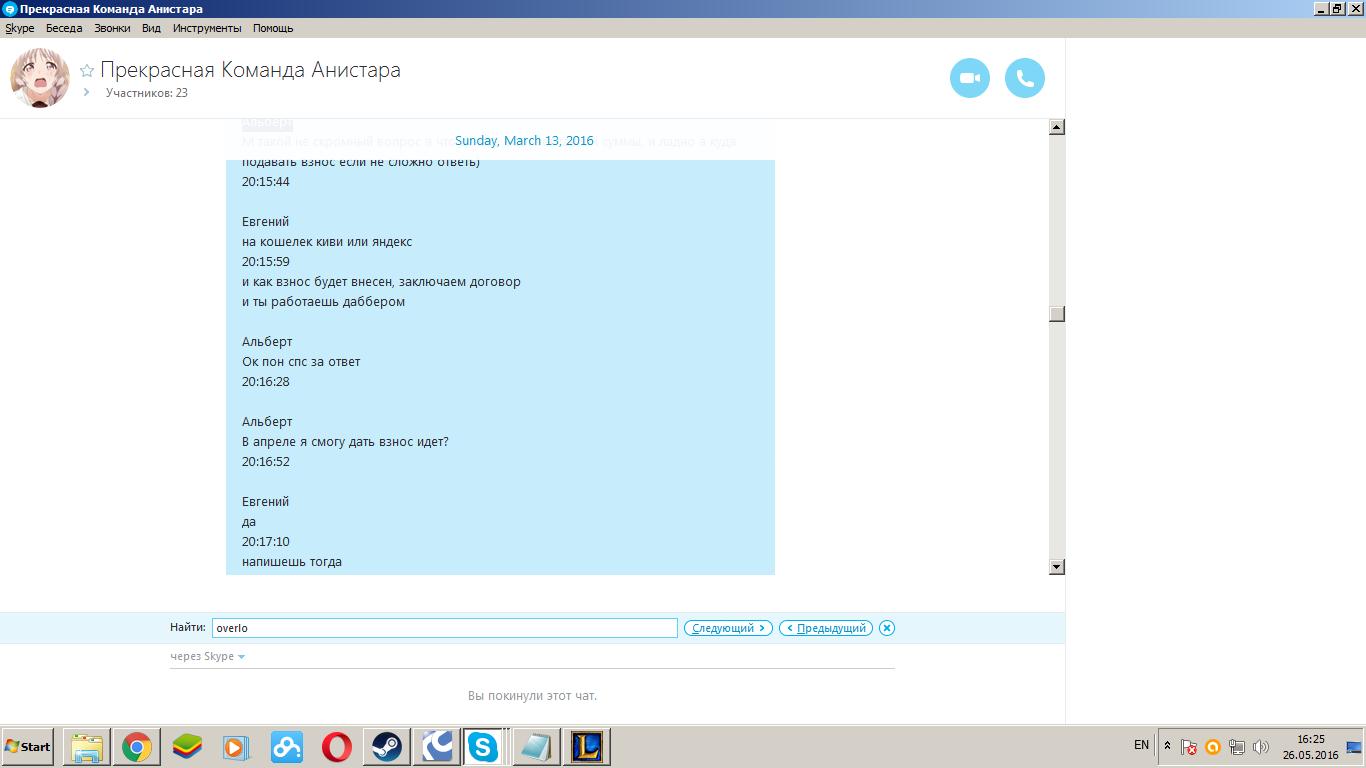Open the Notepad taskbar item

(536, 747)
